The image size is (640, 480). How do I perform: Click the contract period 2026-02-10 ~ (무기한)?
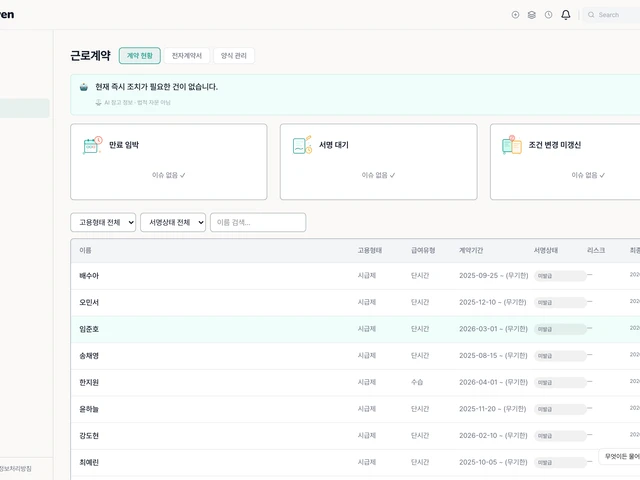point(493,436)
